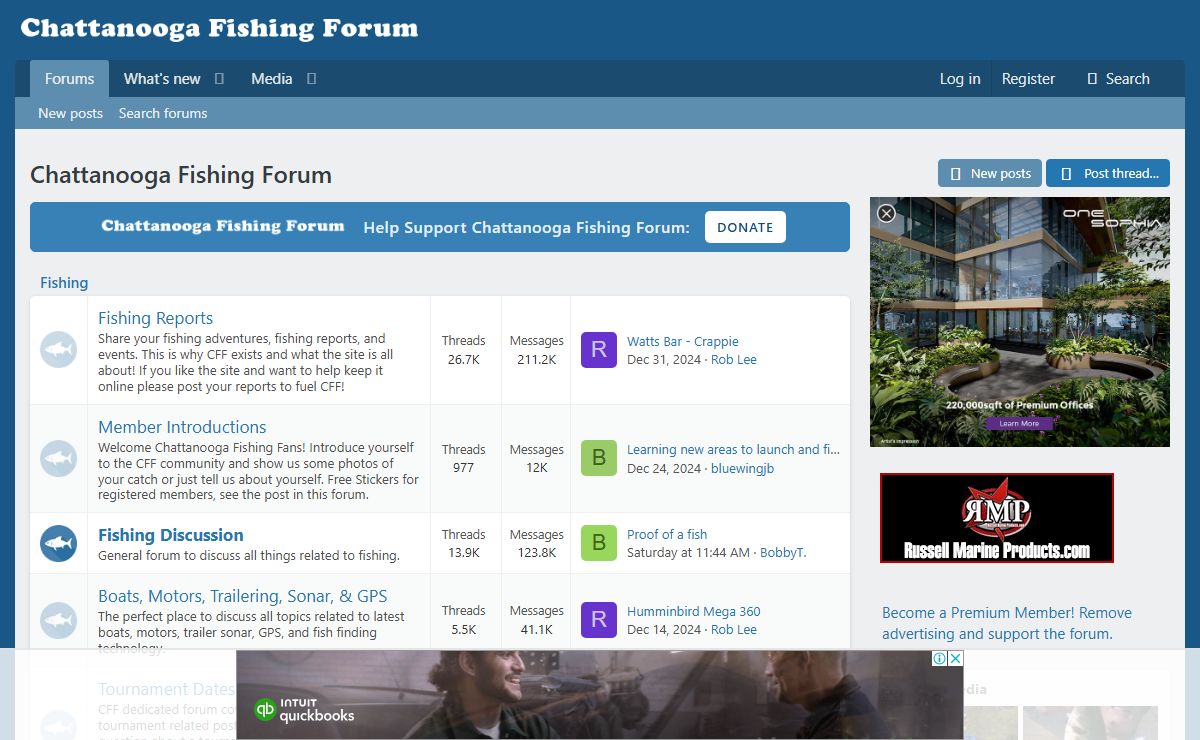Open the Fishing Reports forum

(x=155, y=318)
